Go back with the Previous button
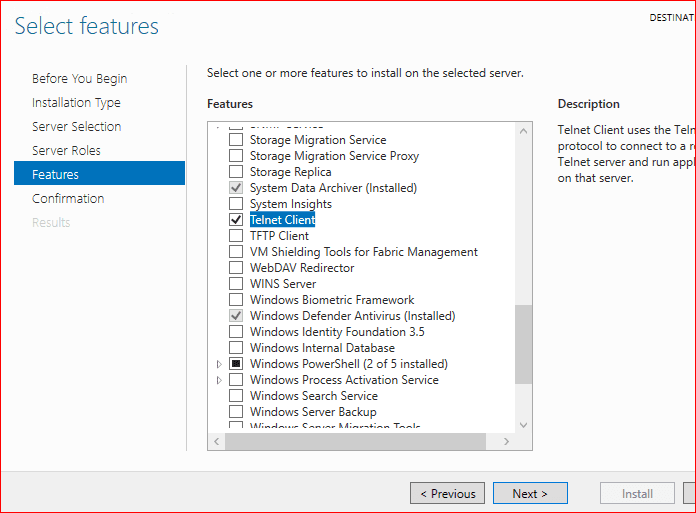Image resolution: width=696 pixels, height=513 pixels. [x=447, y=493]
